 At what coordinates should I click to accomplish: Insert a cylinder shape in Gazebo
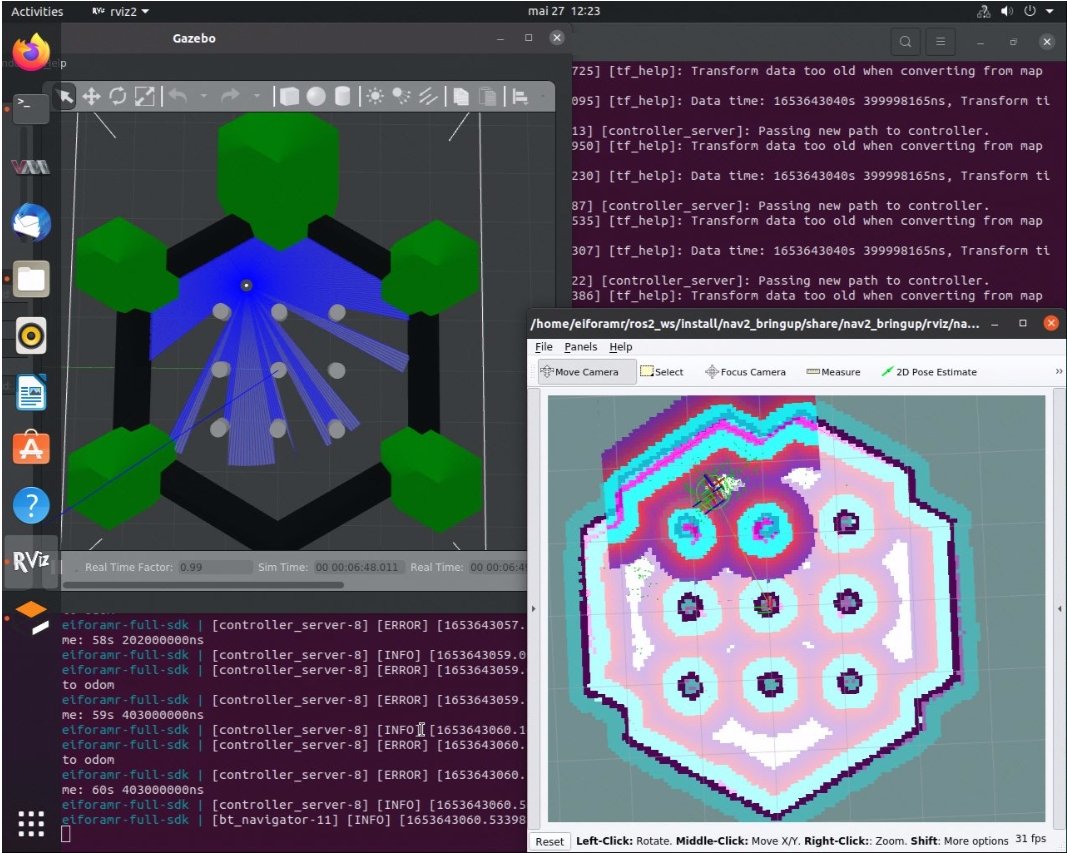342,96
